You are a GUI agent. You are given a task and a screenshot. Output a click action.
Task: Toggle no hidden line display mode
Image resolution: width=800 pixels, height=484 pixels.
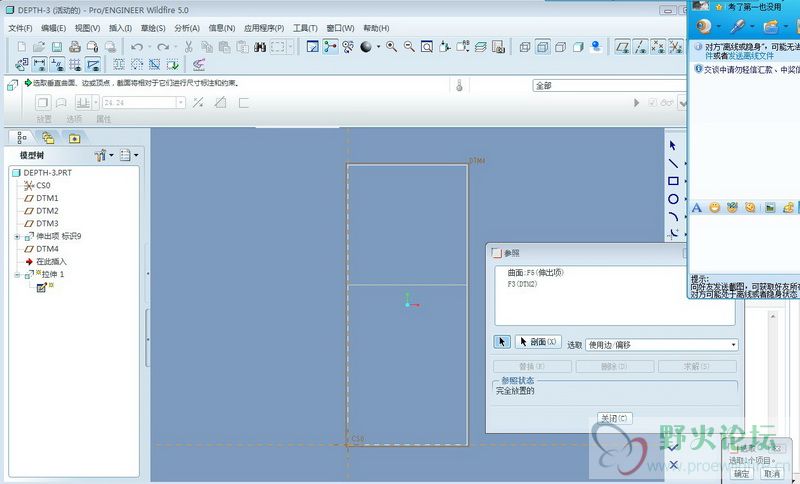(x=561, y=47)
